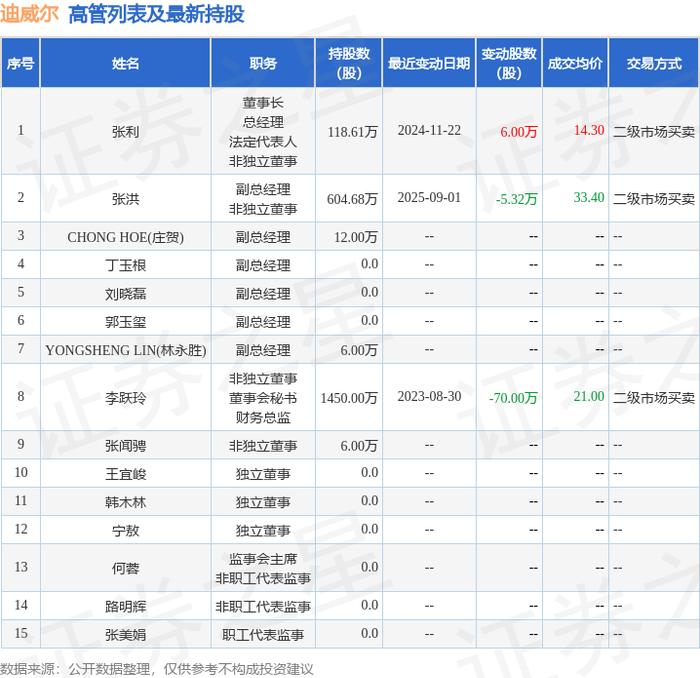This screenshot has width=700, height=678.
Task: Click 张美娟's position 职工代表监事
Action: tap(263, 634)
